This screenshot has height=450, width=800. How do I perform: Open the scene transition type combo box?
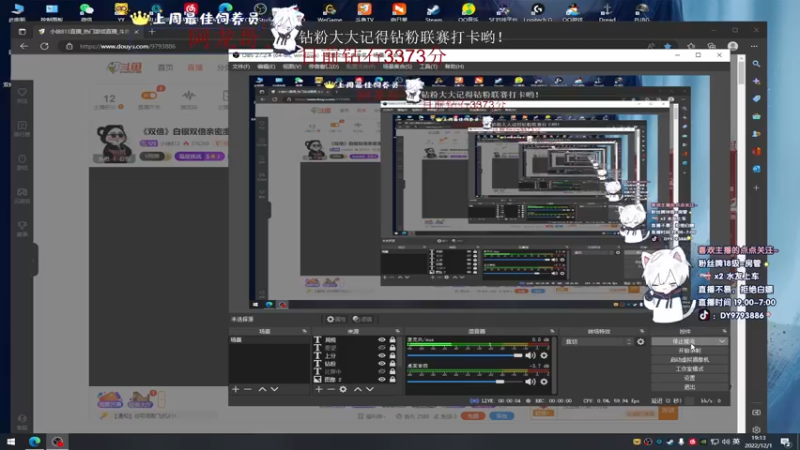tap(598, 342)
